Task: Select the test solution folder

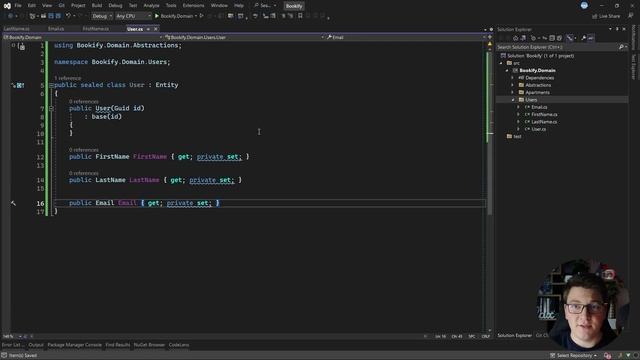Action: pos(517,137)
